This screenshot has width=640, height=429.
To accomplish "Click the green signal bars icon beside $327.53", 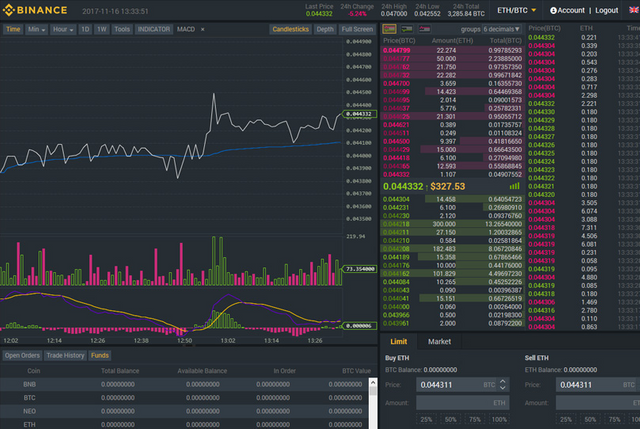I will point(514,186).
